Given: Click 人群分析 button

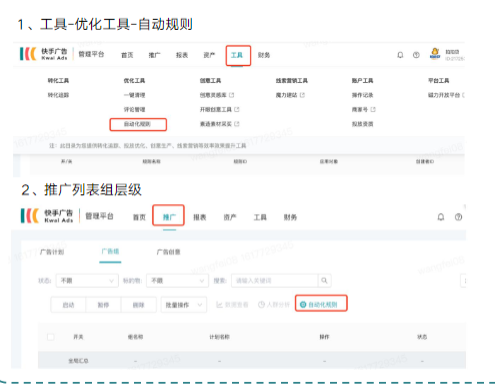Looking at the screenshot, I should (274, 305).
